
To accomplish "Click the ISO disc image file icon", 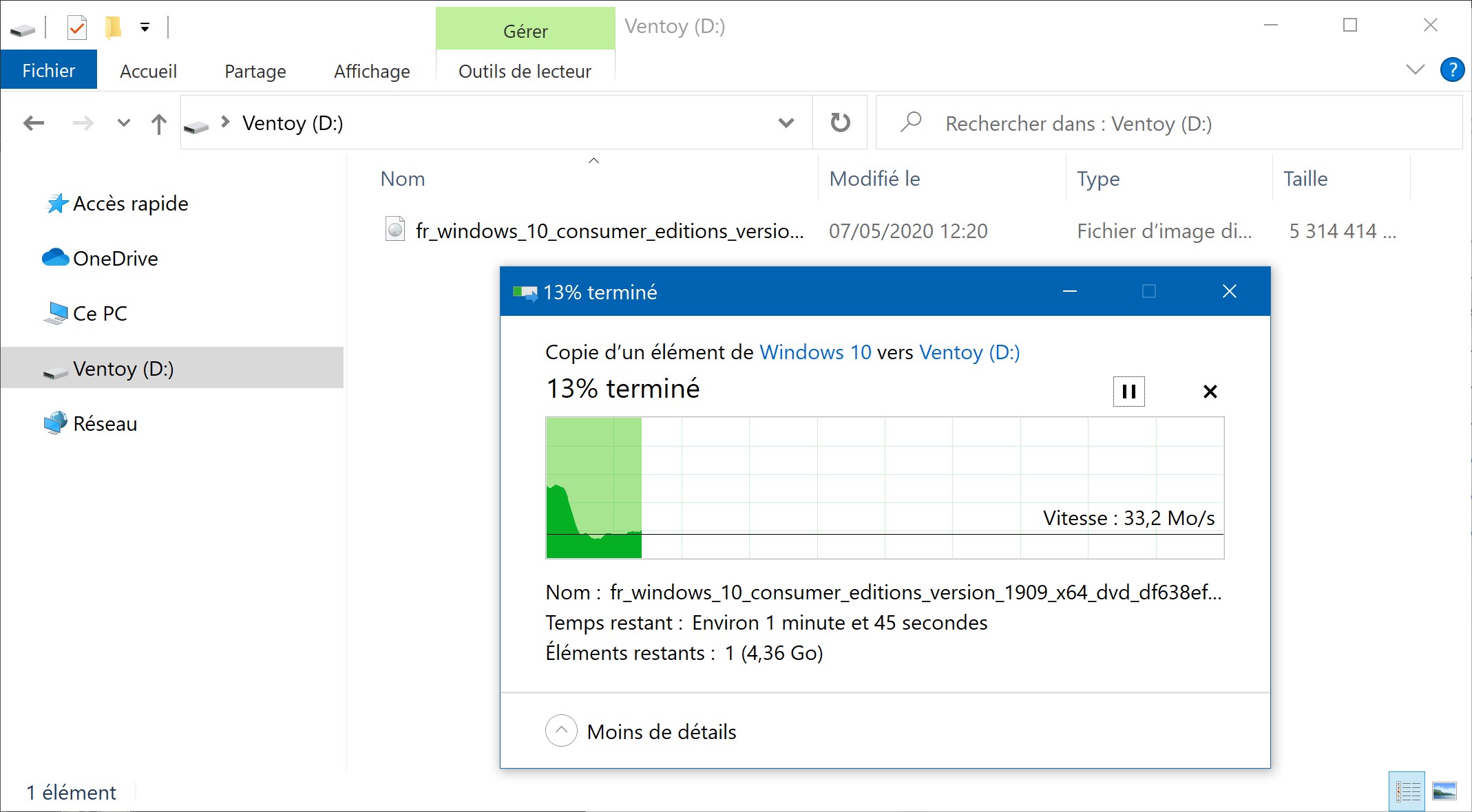I will click(x=395, y=229).
